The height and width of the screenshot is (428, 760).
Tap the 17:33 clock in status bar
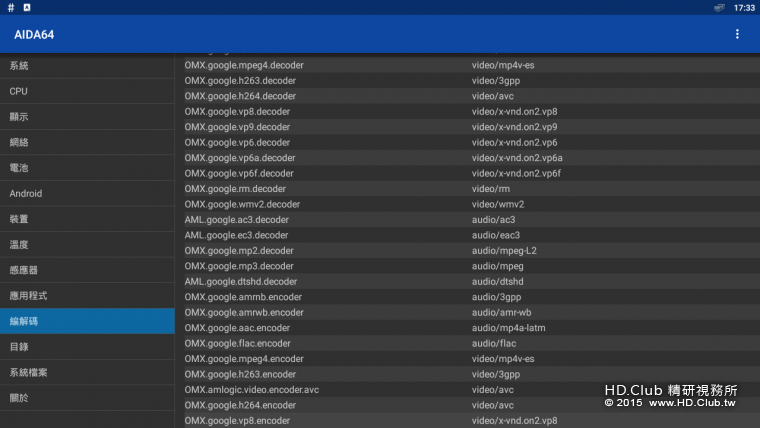[744, 8]
